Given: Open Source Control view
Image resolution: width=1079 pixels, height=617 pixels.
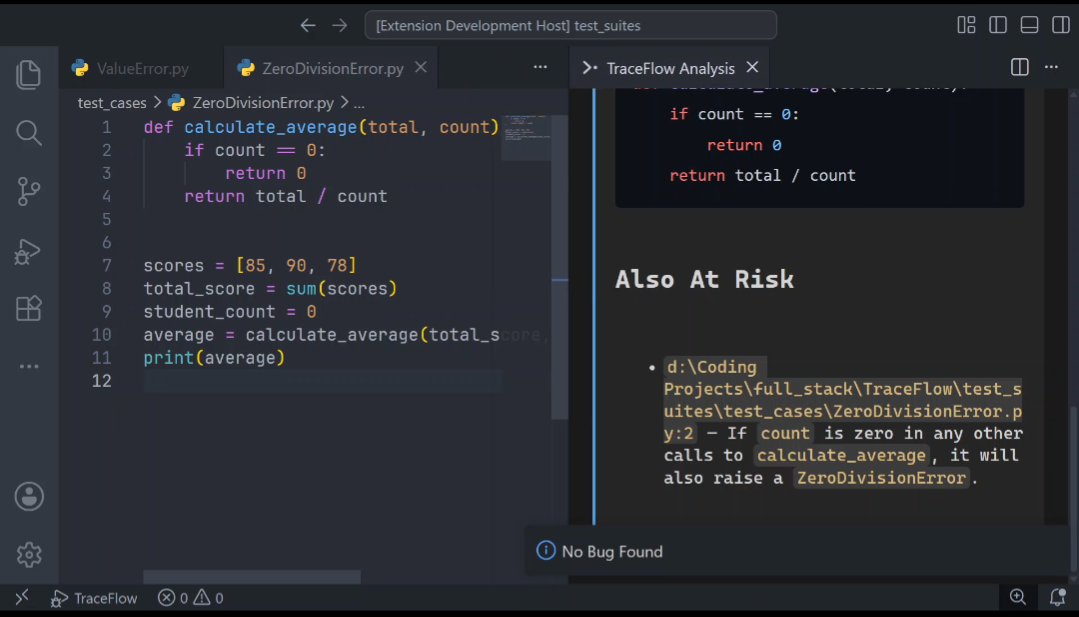Looking at the screenshot, I should tap(28, 191).
